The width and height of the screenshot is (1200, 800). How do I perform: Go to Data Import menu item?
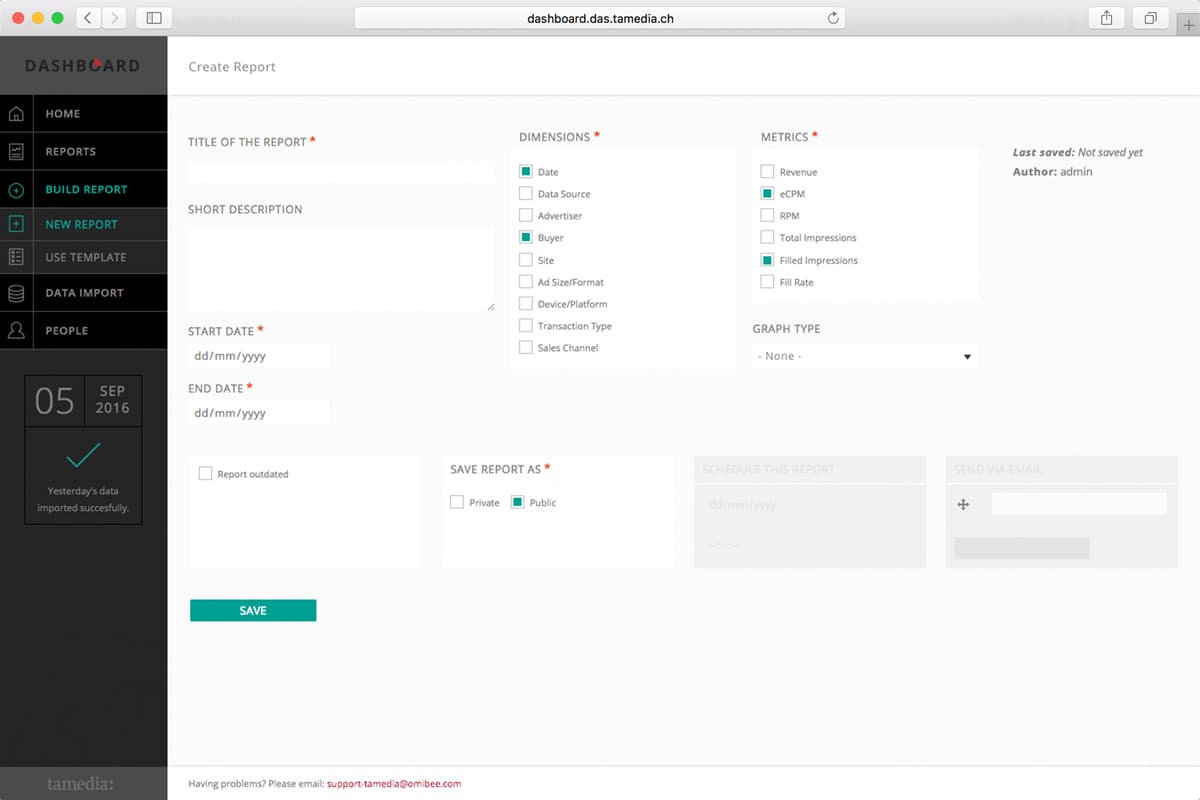click(x=84, y=293)
